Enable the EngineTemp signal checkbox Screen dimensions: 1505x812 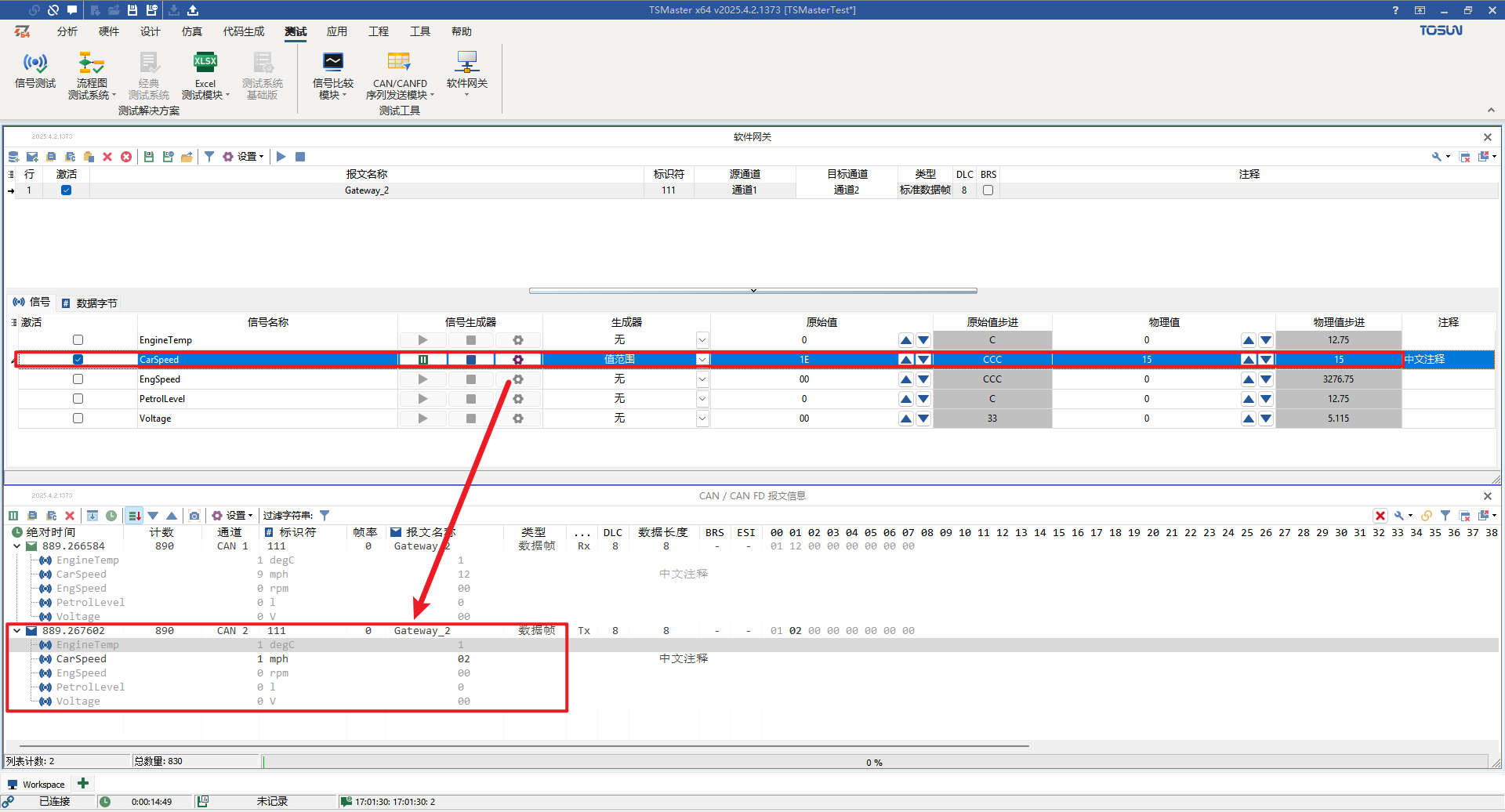click(x=78, y=340)
